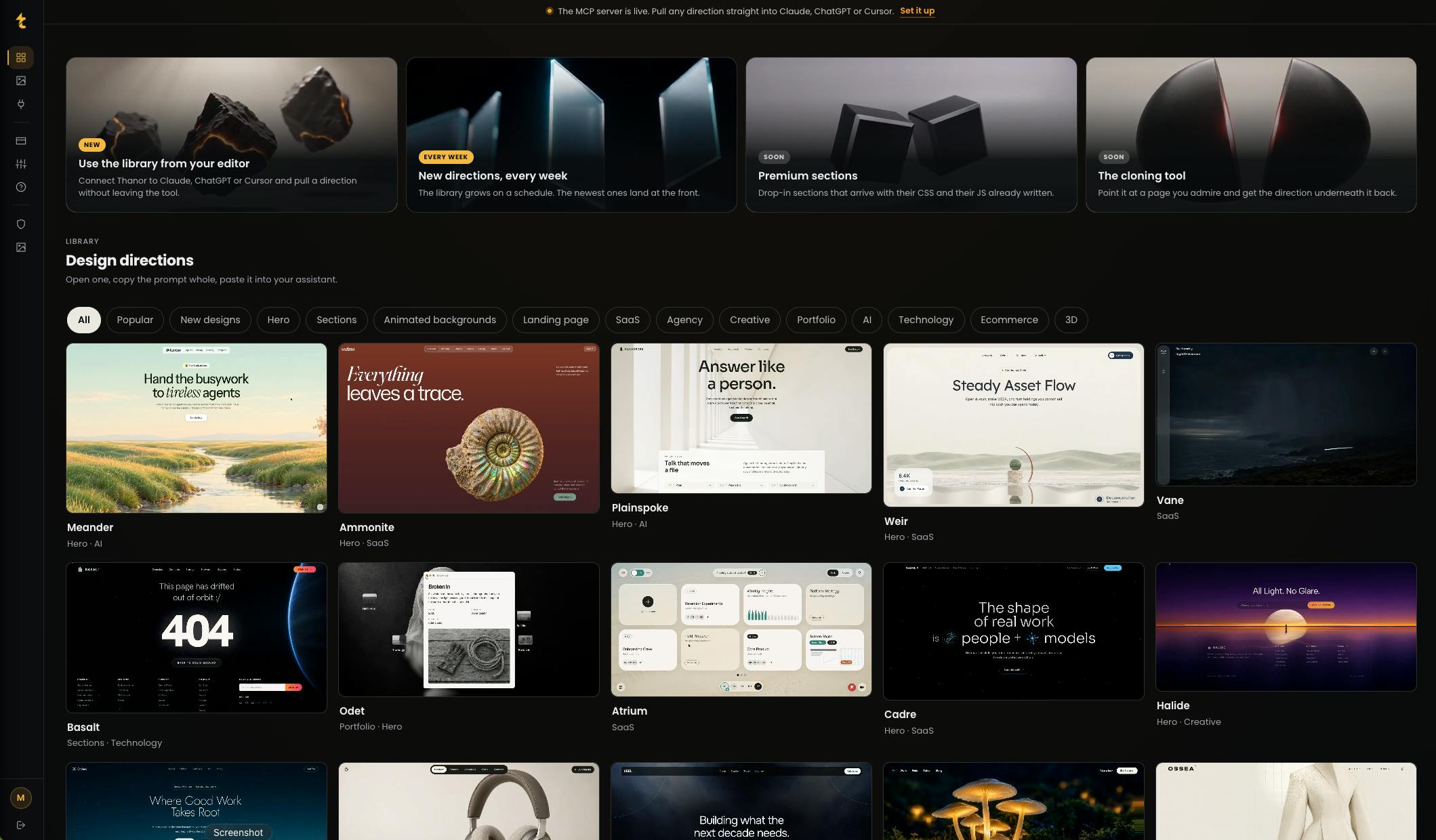This screenshot has width=1436, height=840.
Task: Filter by the Agency chip
Action: [x=684, y=320]
